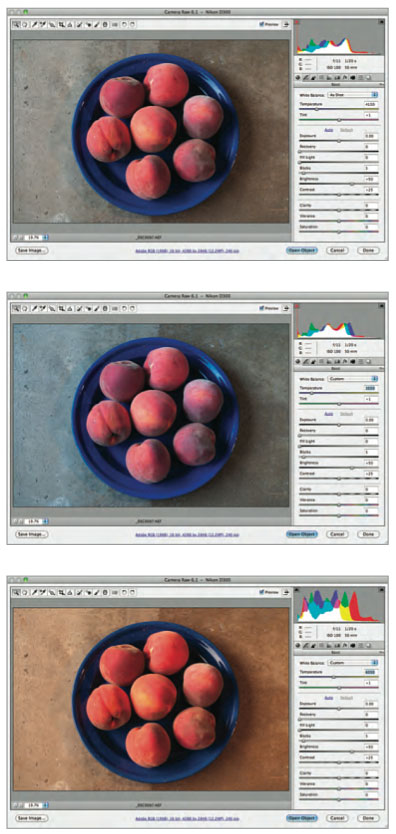
Task: Rotate image counterclockwise in the warm-tinted window
Action: pyautogui.click(x=123, y=593)
